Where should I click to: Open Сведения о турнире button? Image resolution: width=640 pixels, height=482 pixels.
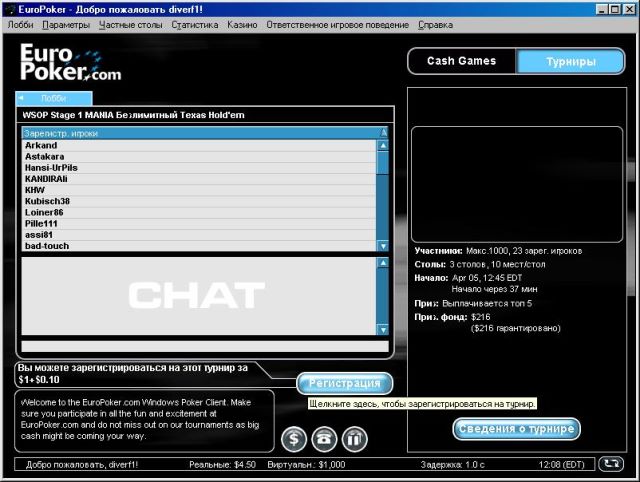[x=516, y=429]
